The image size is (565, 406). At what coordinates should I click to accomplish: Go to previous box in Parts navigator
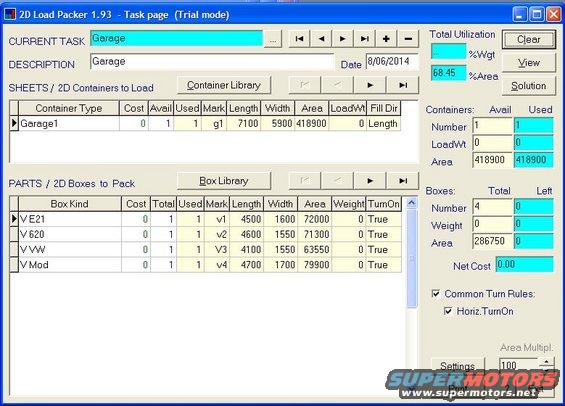338,180
